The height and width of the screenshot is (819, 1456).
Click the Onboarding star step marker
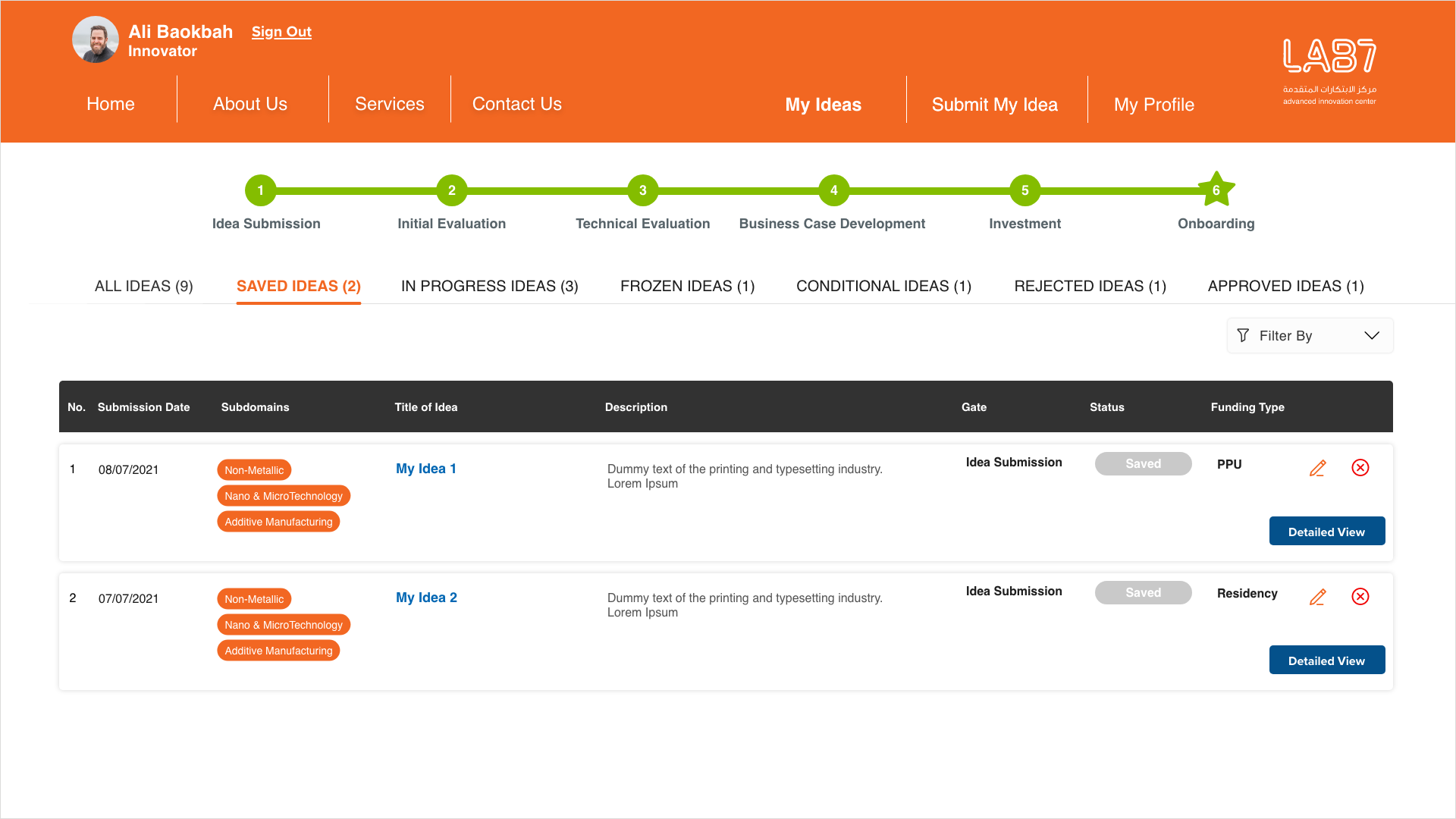(1216, 190)
